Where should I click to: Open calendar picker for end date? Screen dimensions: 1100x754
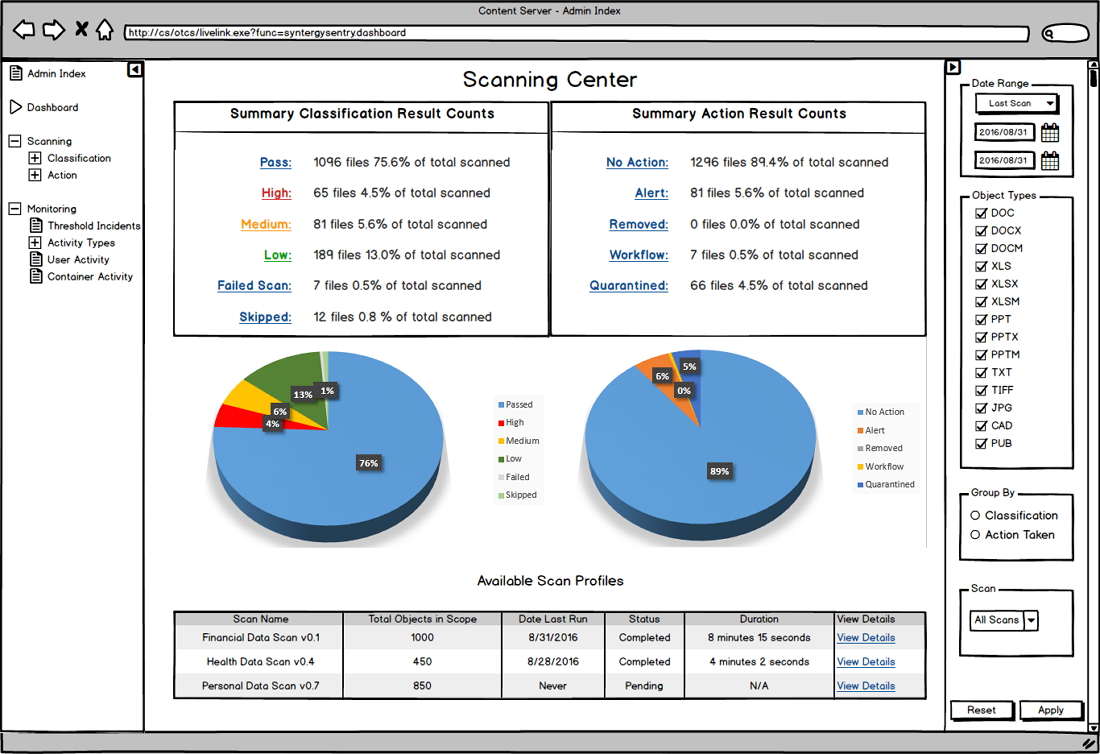coord(1049,161)
